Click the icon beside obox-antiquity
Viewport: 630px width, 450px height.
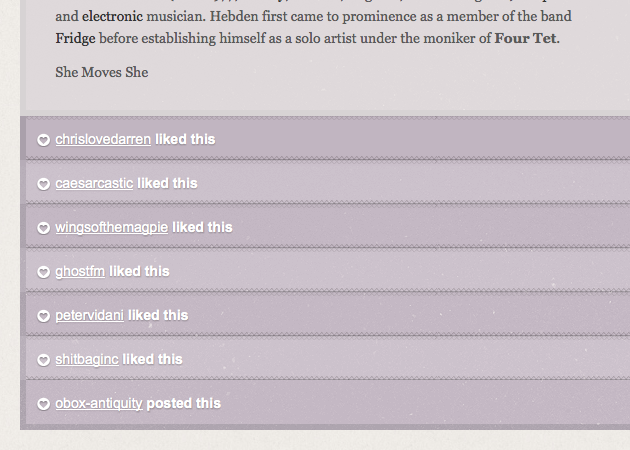click(x=44, y=404)
